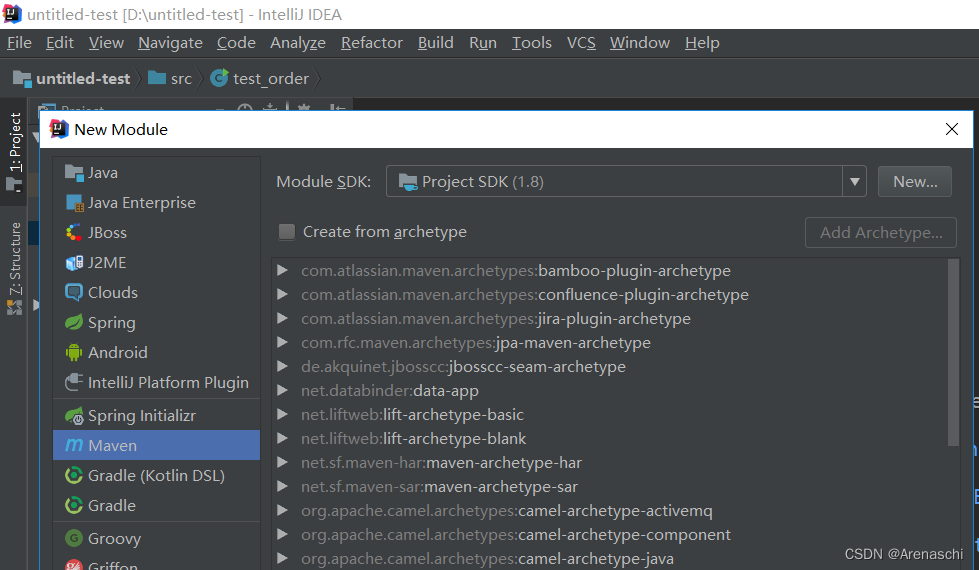
Task: Click the src folder icon in breadcrumb
Action: pos(157,78)
